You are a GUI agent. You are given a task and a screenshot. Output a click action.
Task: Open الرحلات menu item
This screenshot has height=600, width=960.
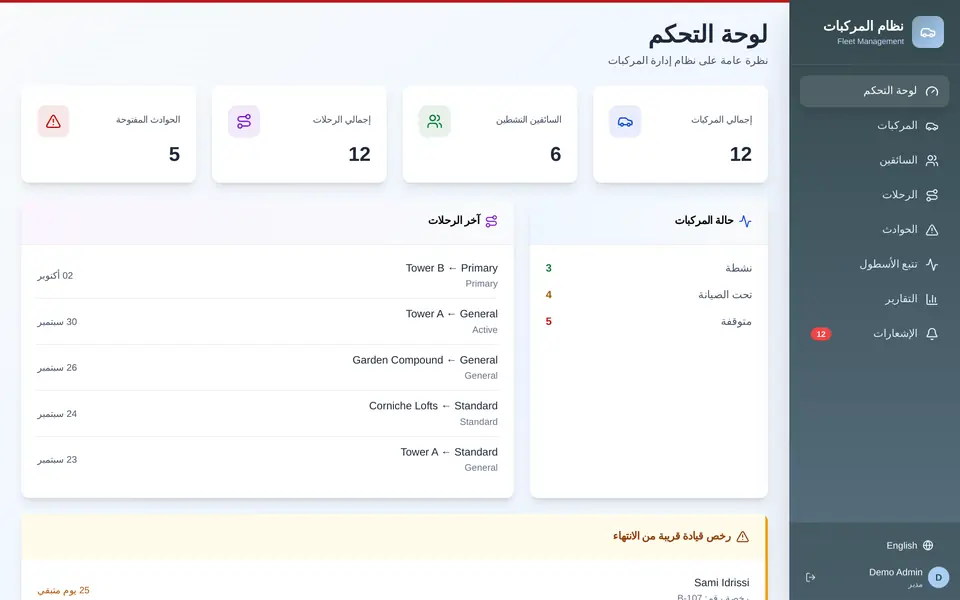(x=874, y=195)
